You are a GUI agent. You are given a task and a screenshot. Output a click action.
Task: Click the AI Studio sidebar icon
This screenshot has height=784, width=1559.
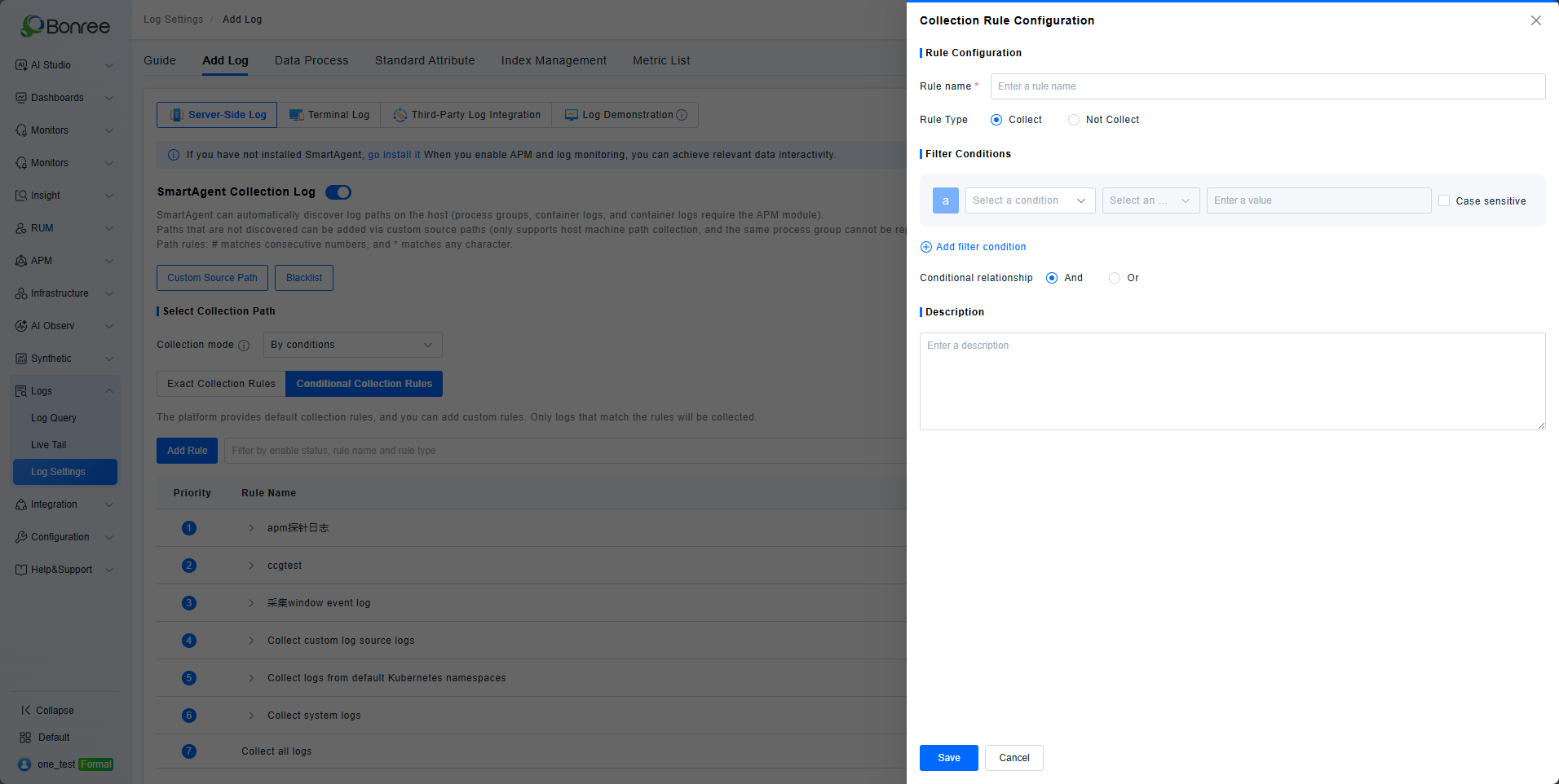(x=21, y=65)
